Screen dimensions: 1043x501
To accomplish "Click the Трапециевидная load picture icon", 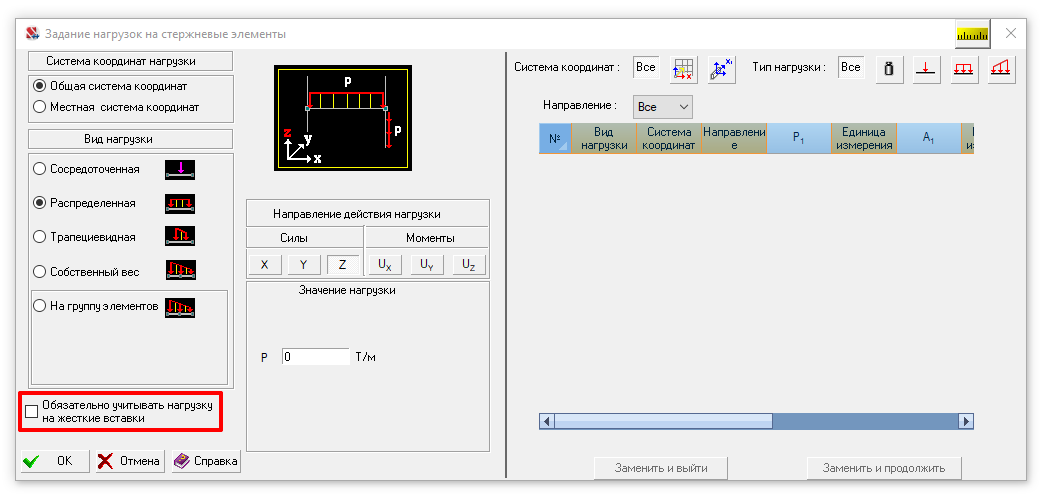I will click(x=180, y=236).
